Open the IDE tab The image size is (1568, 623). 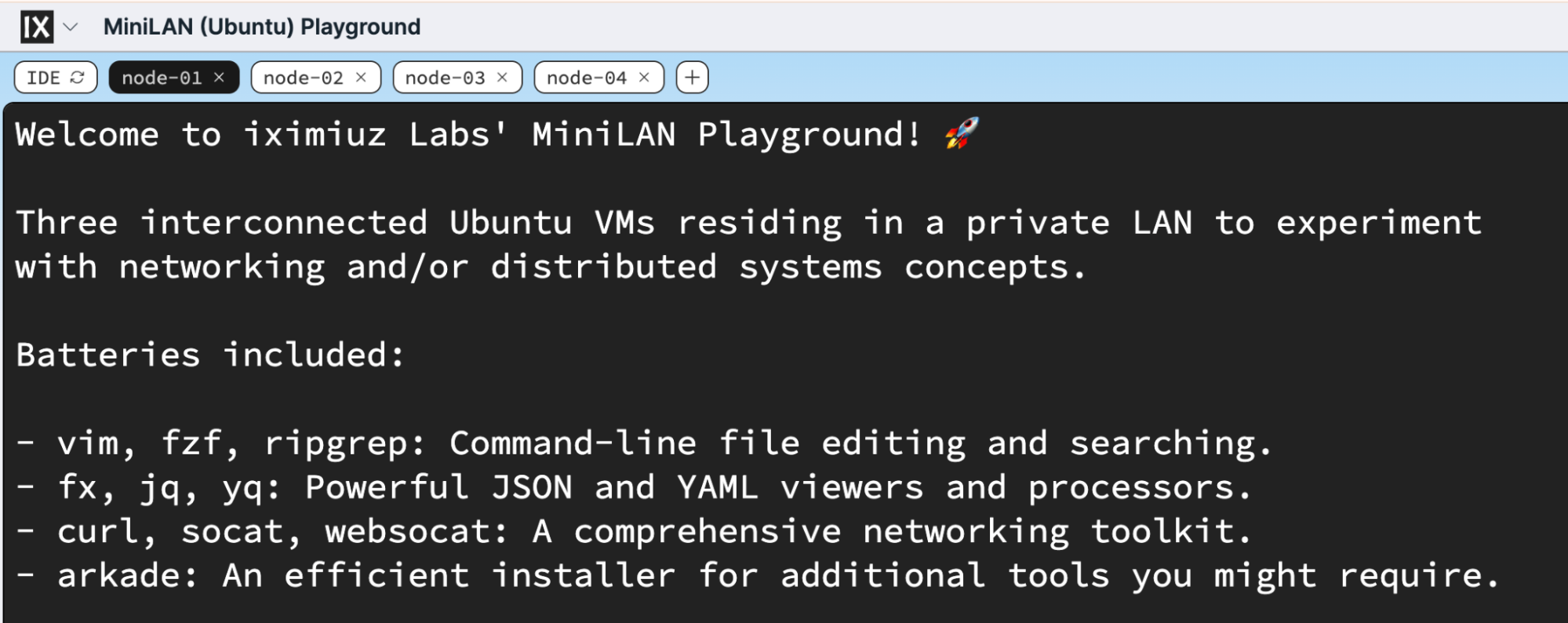[56, 78]
